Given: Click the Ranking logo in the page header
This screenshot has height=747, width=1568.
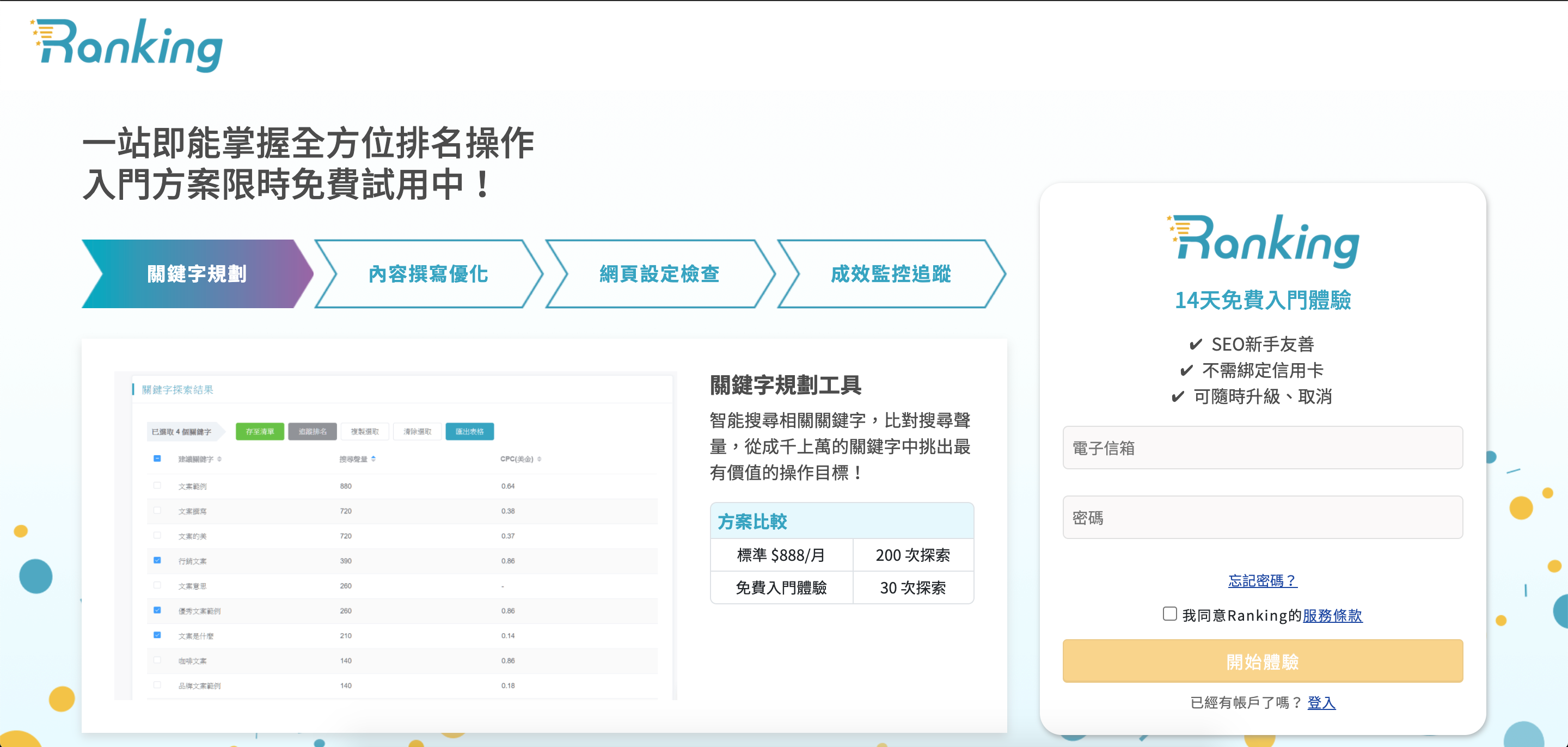Looking at the screenshot, I should 127,46.
